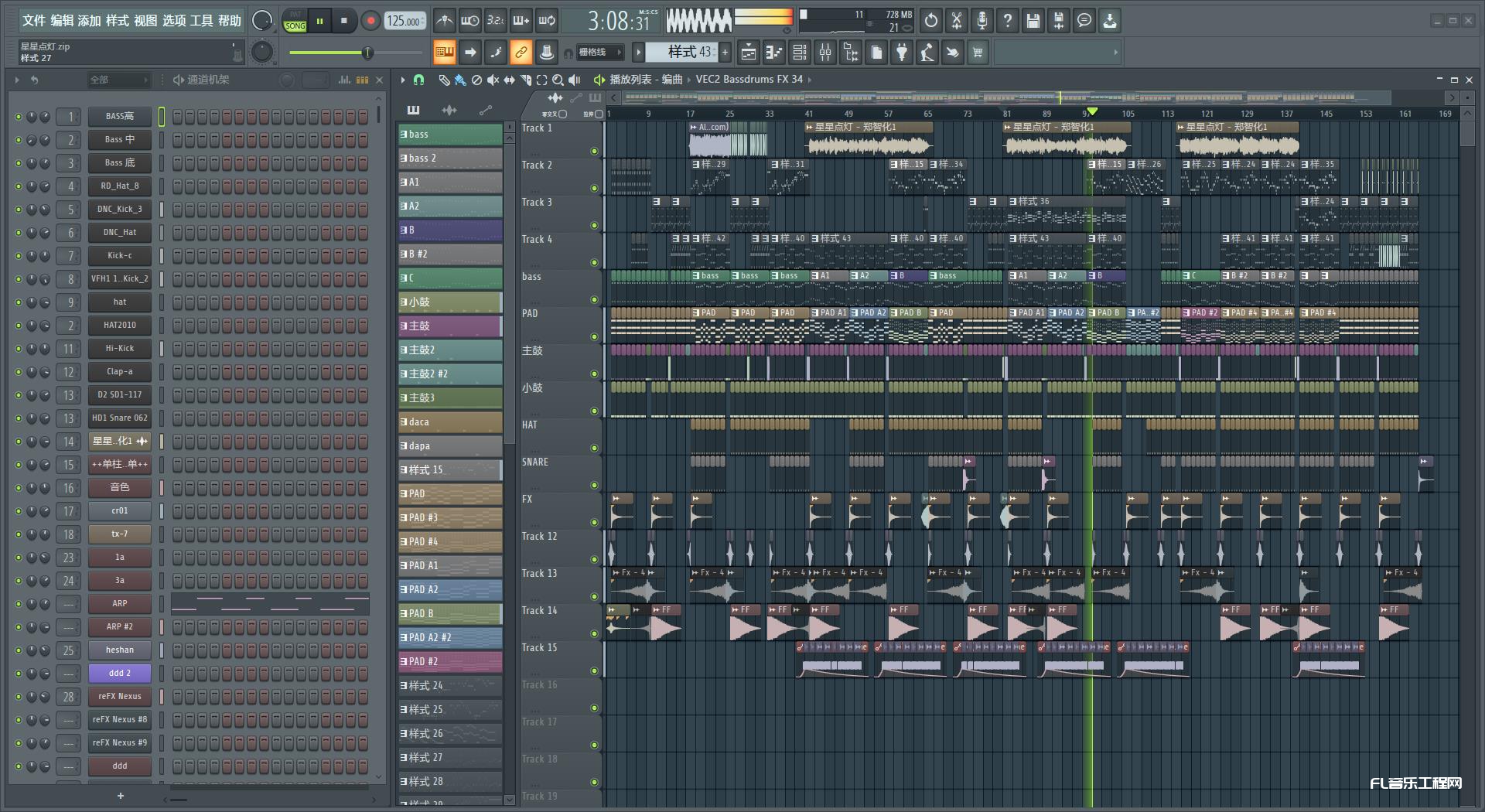
Task: Open the plugin picker plug icon
Action: tap(902, 53)
